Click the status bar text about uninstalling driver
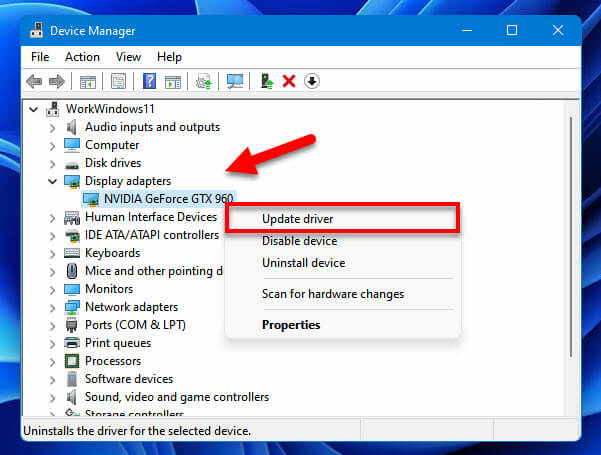The image size is (601, 455). (x=137, y=431)
